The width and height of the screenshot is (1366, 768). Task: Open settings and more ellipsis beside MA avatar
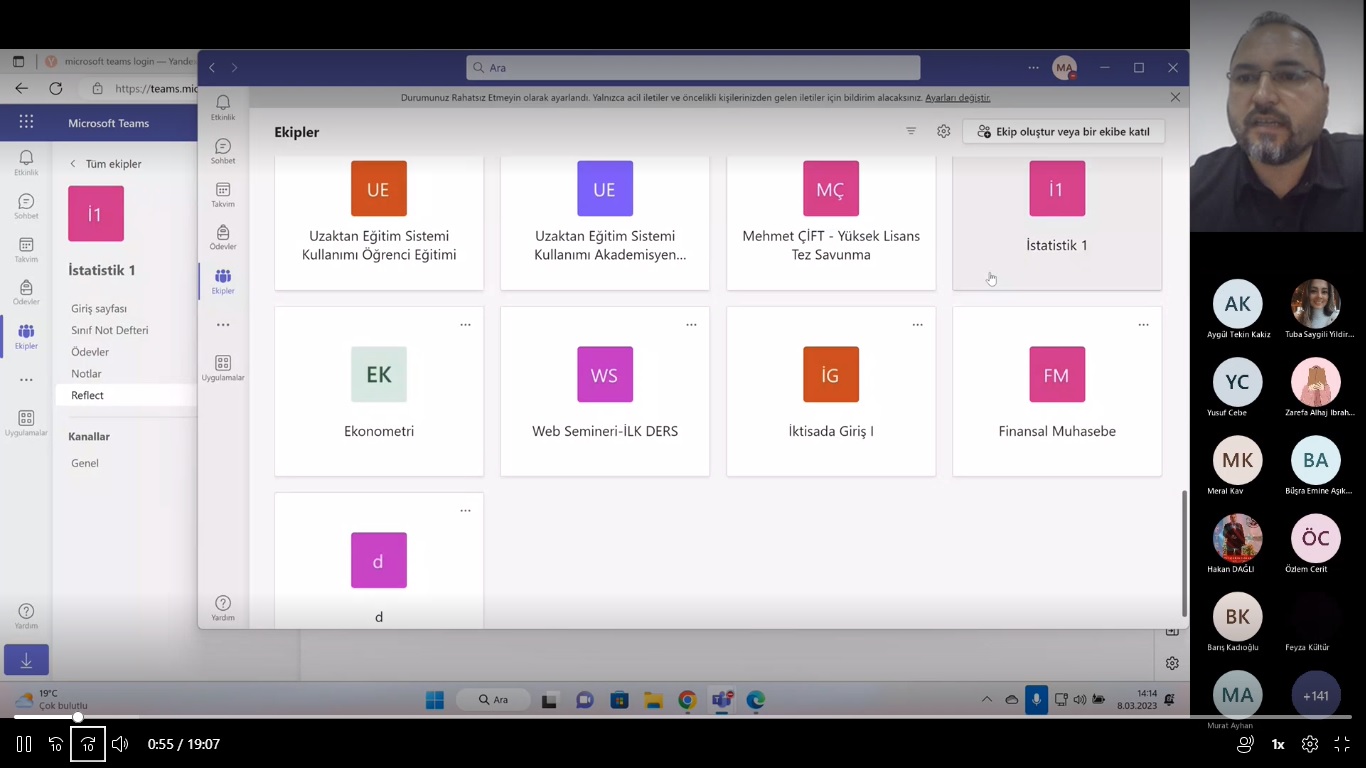[x=1033, y=68]
